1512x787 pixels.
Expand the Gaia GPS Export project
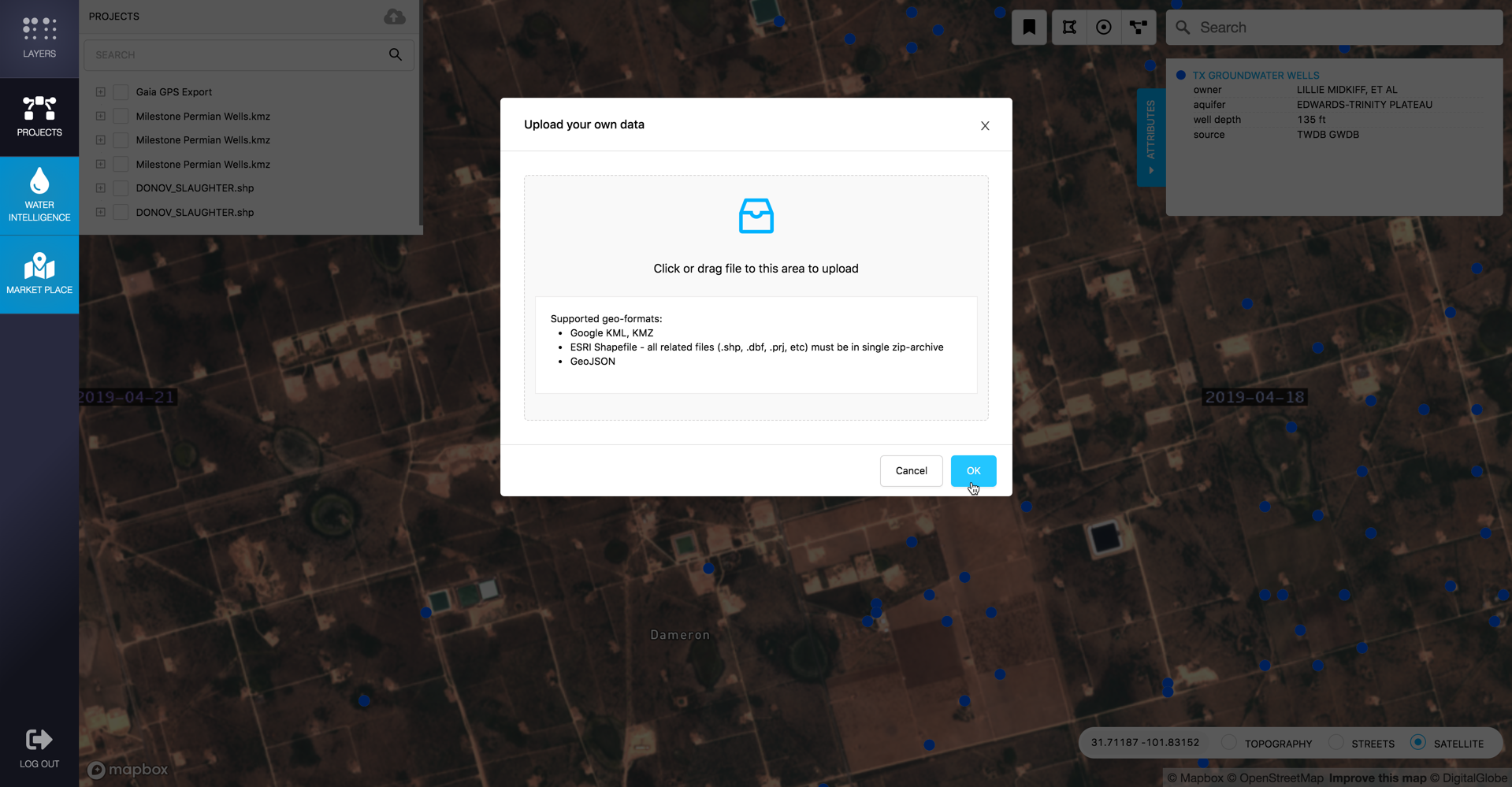click(x=101, y=92)
